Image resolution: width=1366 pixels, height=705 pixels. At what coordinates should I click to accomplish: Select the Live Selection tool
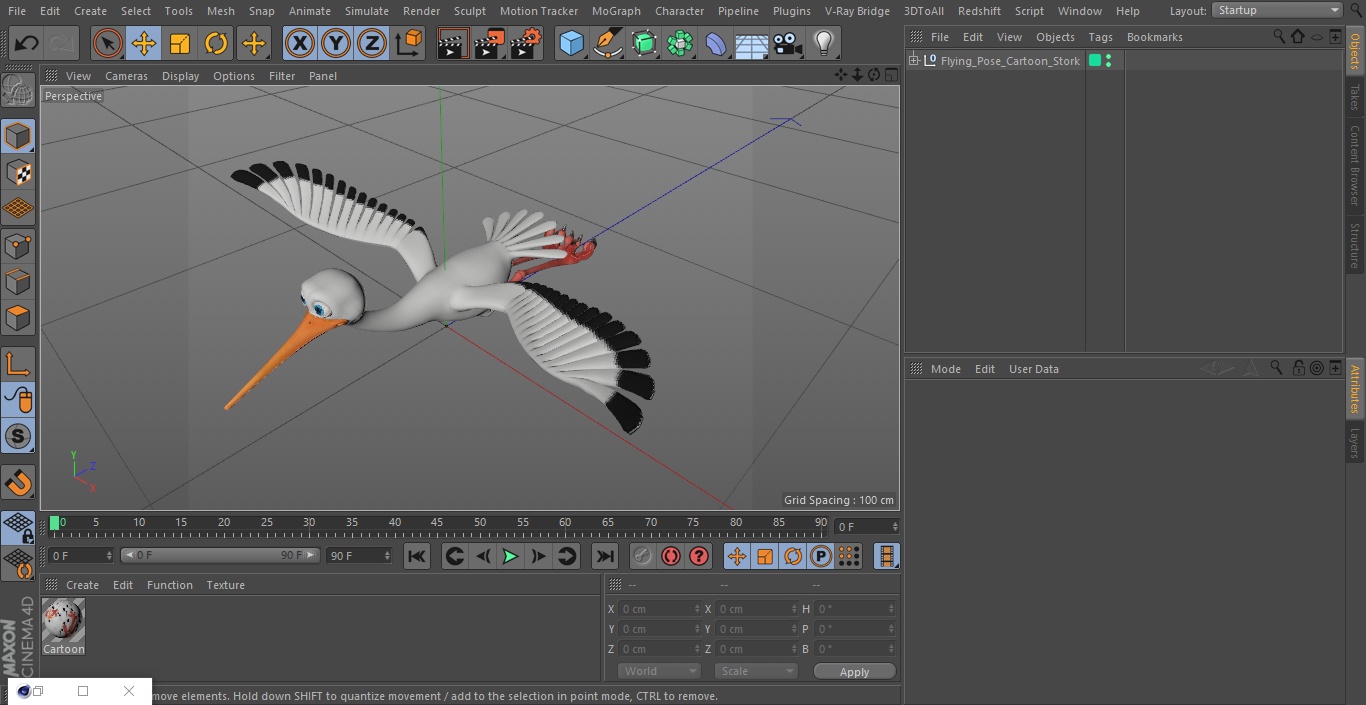pyautogui.click(x=108, y=43)
